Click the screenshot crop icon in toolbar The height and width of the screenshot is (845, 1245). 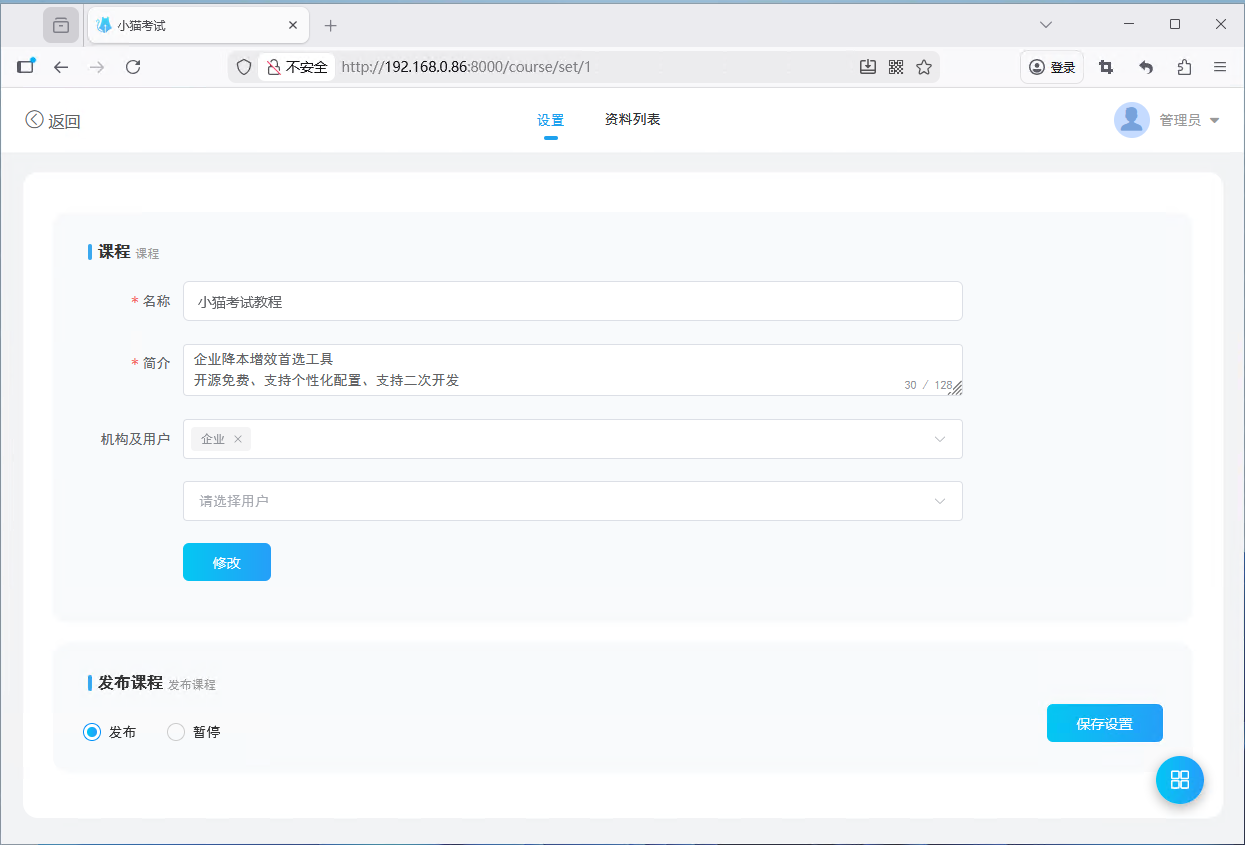(x=1106, y=67)
